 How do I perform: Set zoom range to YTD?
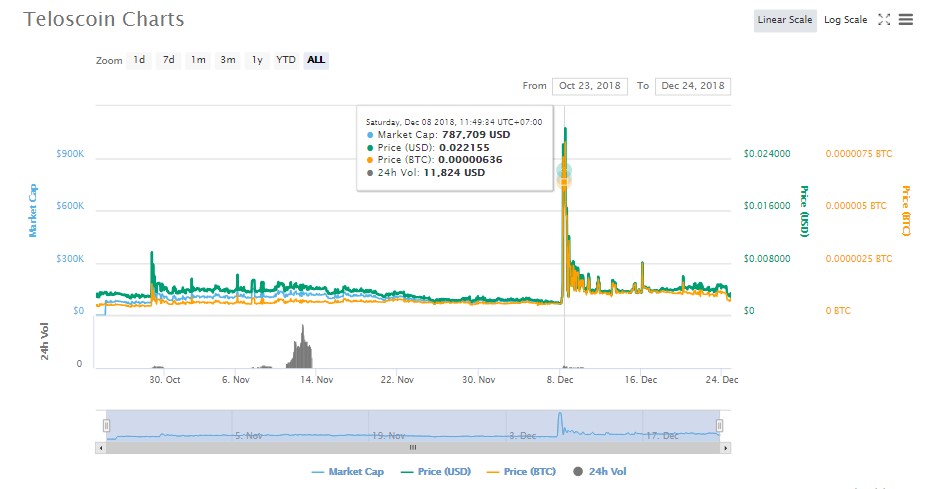point(286,60)
